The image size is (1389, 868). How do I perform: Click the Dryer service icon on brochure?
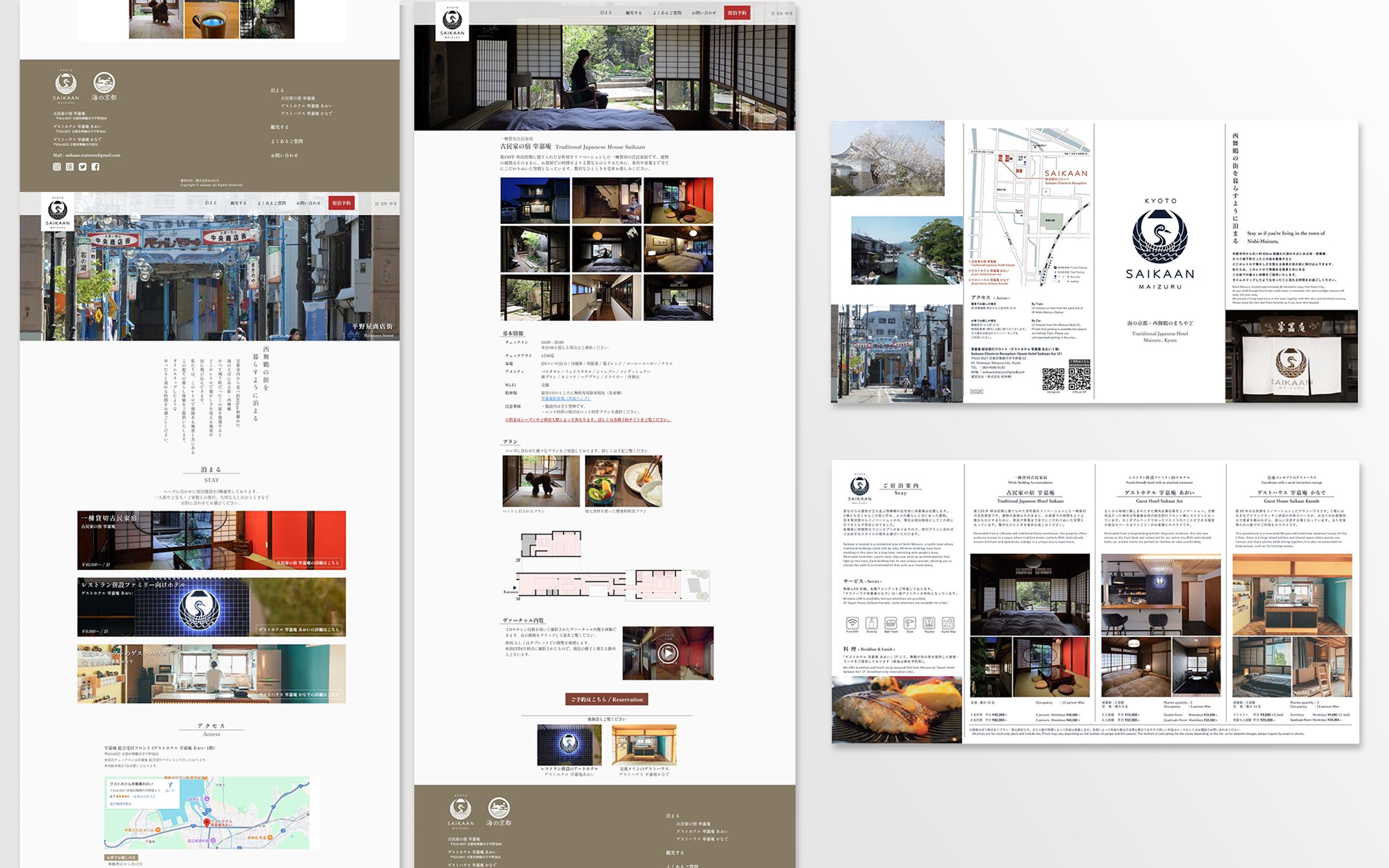(909, 623)
